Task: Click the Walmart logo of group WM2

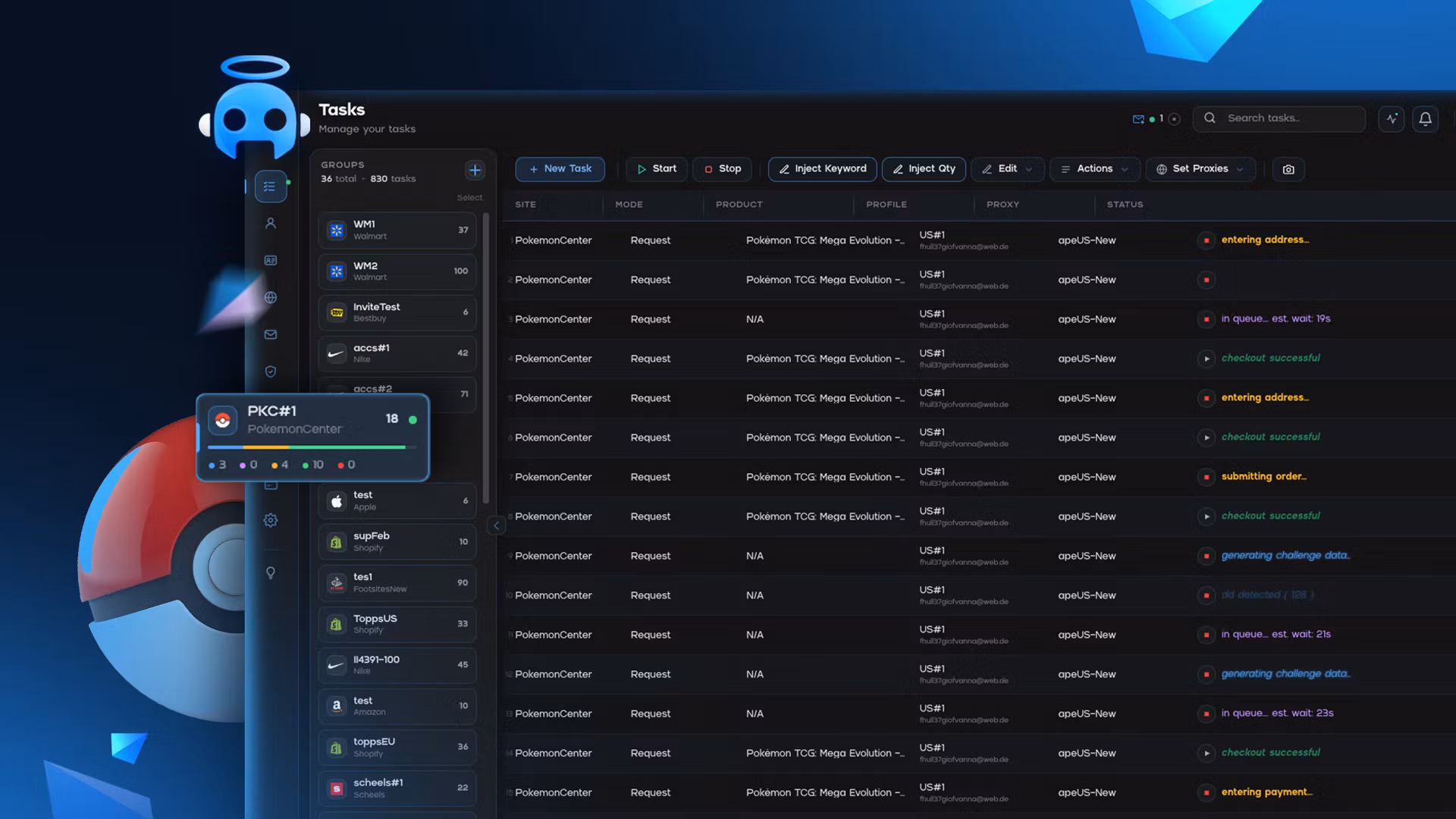Action: [337, 271]
